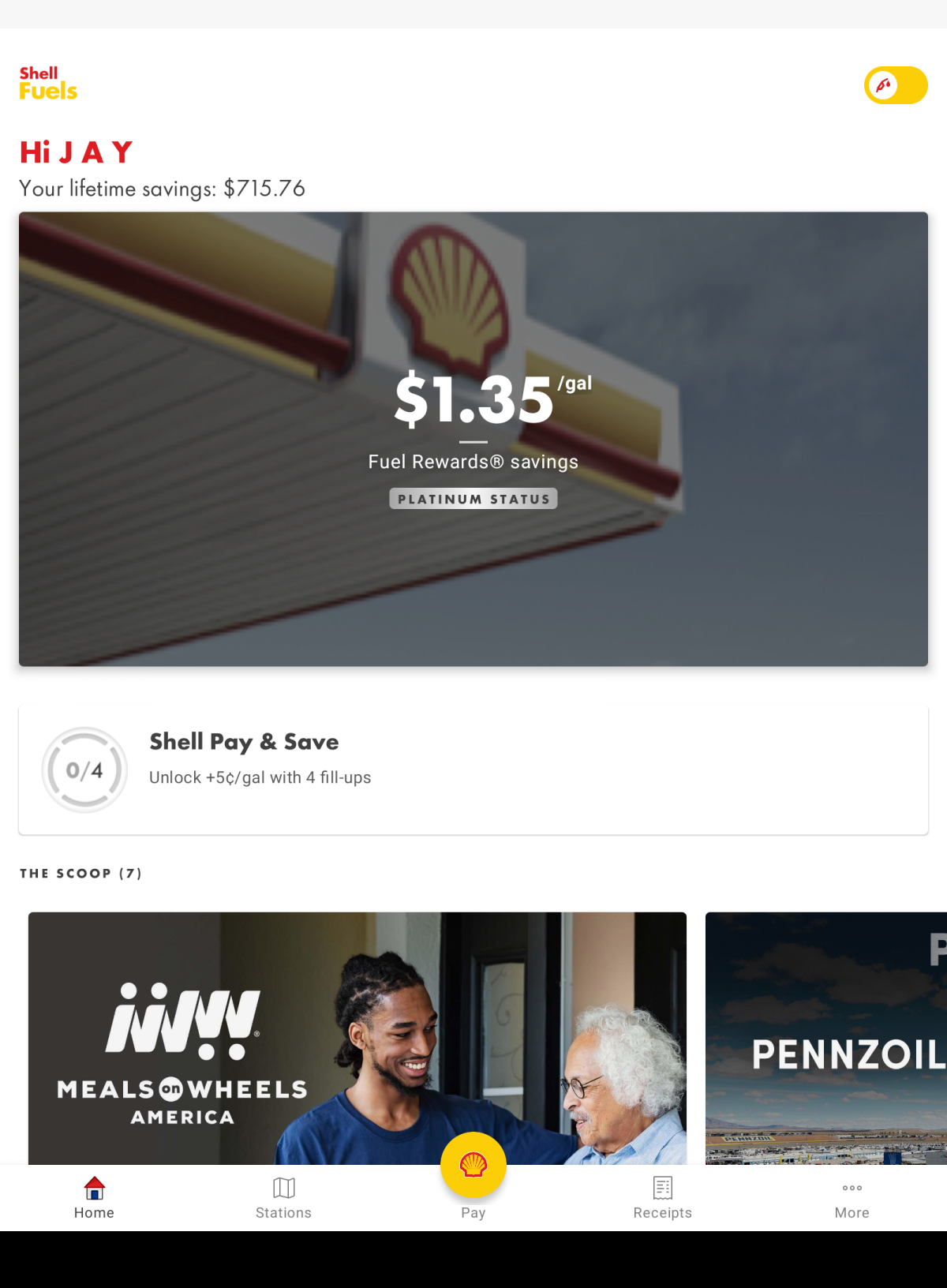Toggle the yellow fuel nozzle switch
Image resolution: width=947 pixels, height=1288 pixels.
point(896,85)
